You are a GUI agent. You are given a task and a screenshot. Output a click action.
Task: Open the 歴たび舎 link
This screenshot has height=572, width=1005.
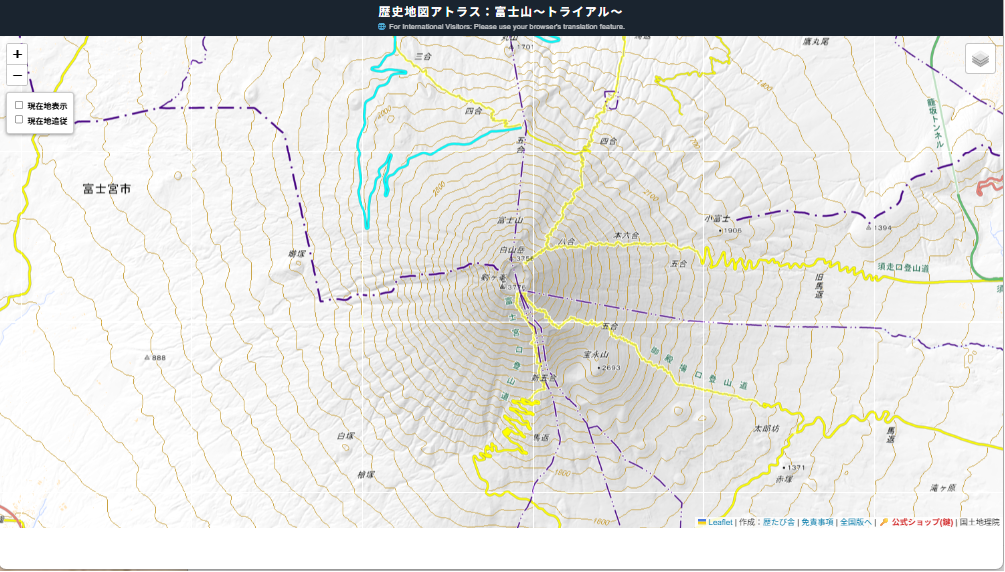click(778, 522)
